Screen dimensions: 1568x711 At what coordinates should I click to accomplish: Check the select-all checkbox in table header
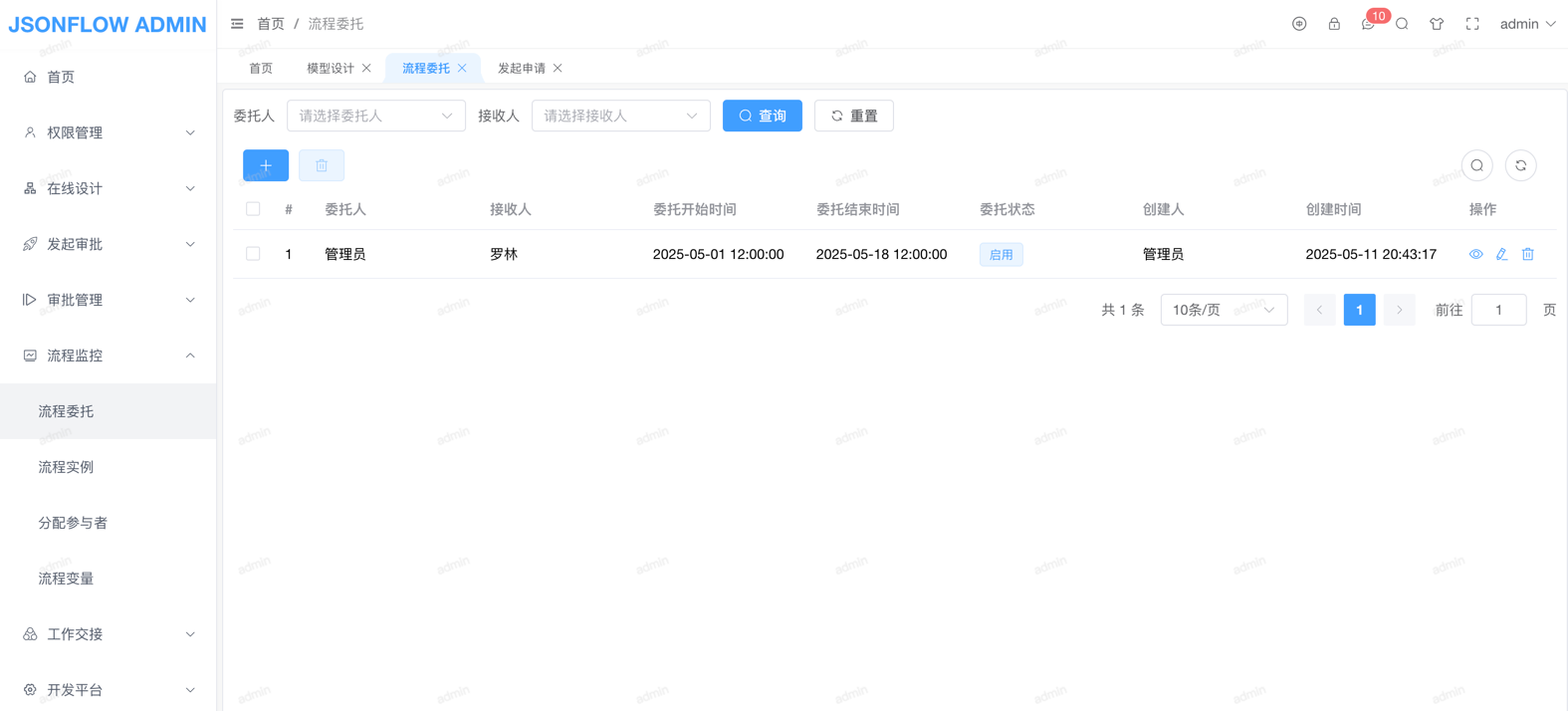click(253, 209)
